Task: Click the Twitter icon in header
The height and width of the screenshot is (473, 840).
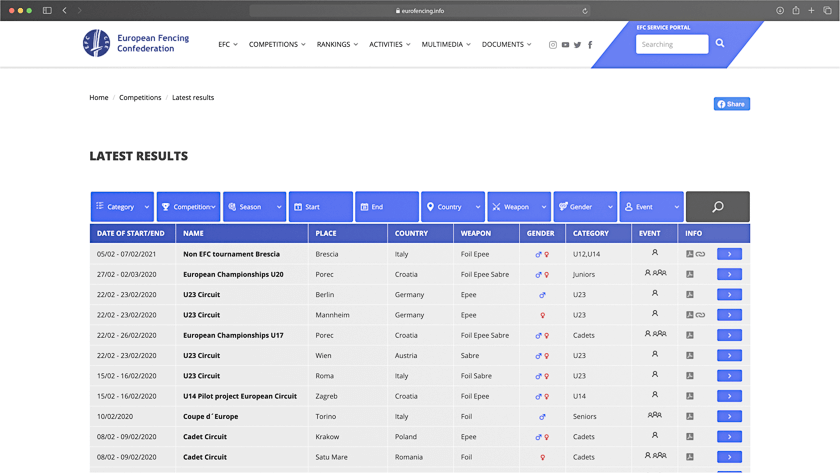Action: coord(577,45)
